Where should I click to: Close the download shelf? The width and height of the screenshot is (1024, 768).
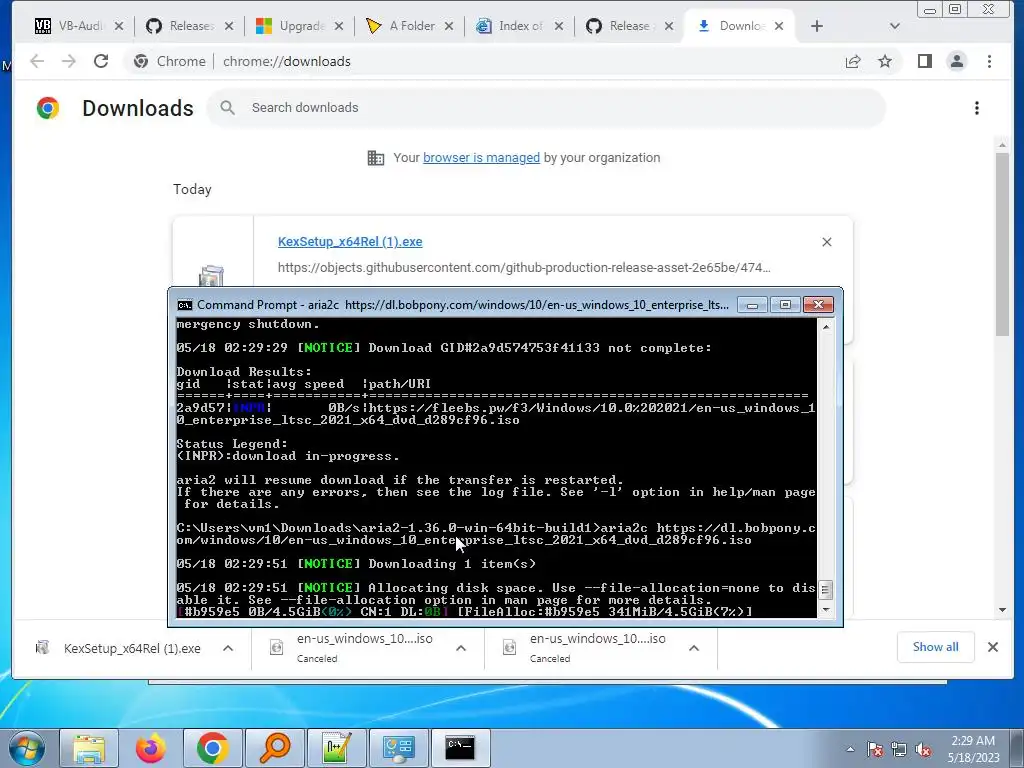click(993, 647)
